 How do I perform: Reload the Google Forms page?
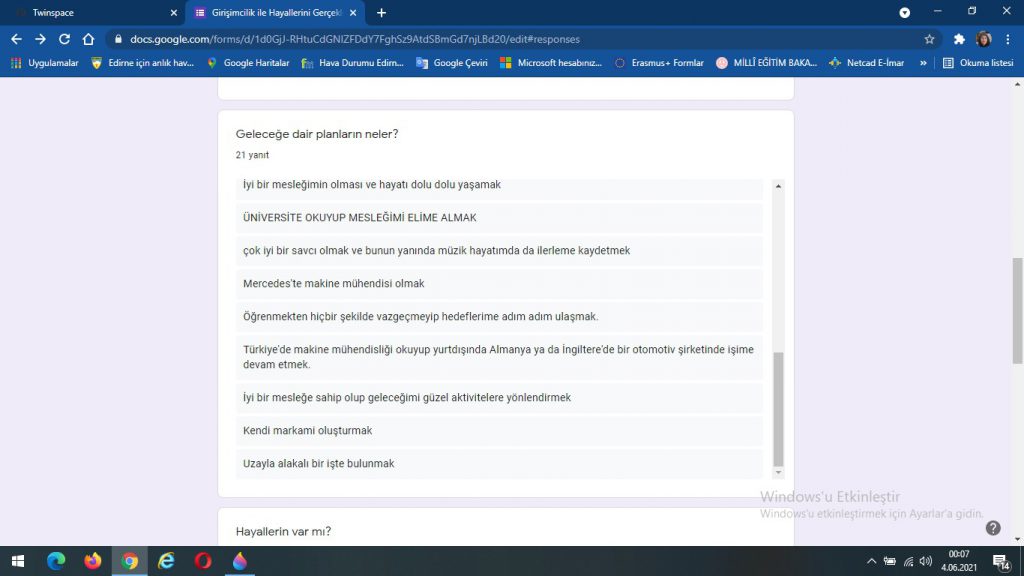64,40
